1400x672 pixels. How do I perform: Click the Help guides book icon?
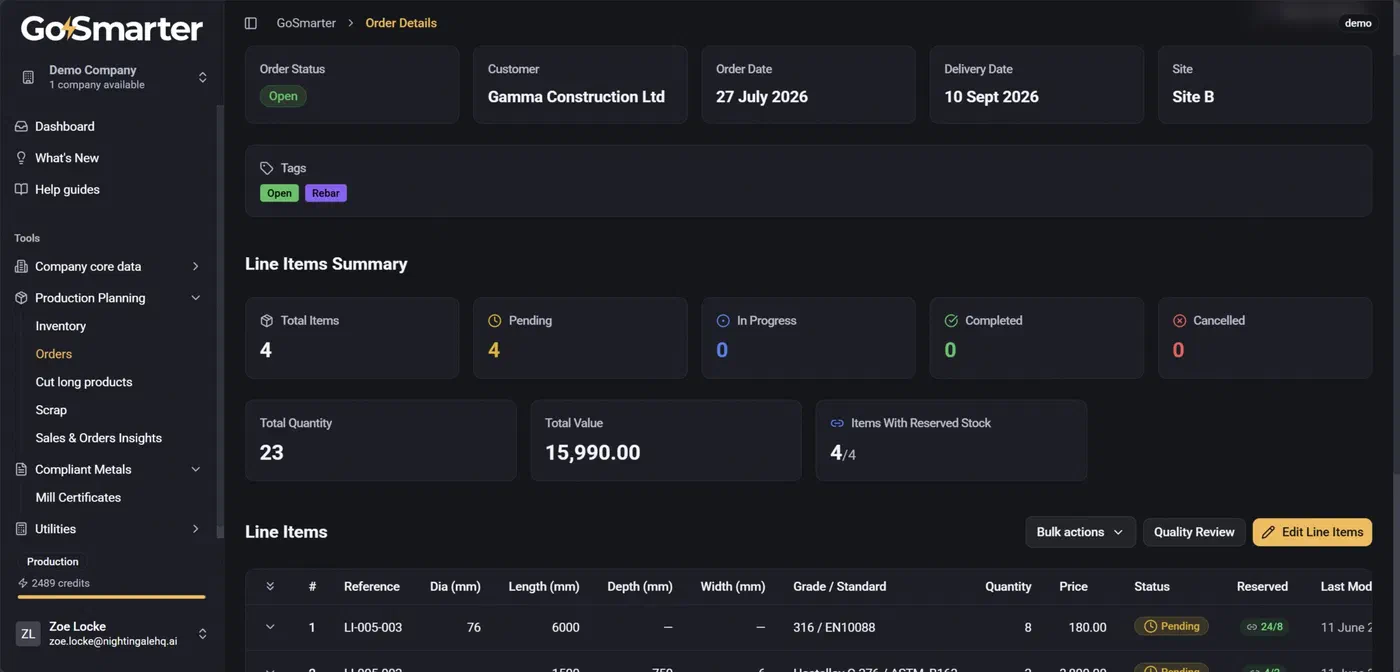pyautogui.click(x=21, y=189)
